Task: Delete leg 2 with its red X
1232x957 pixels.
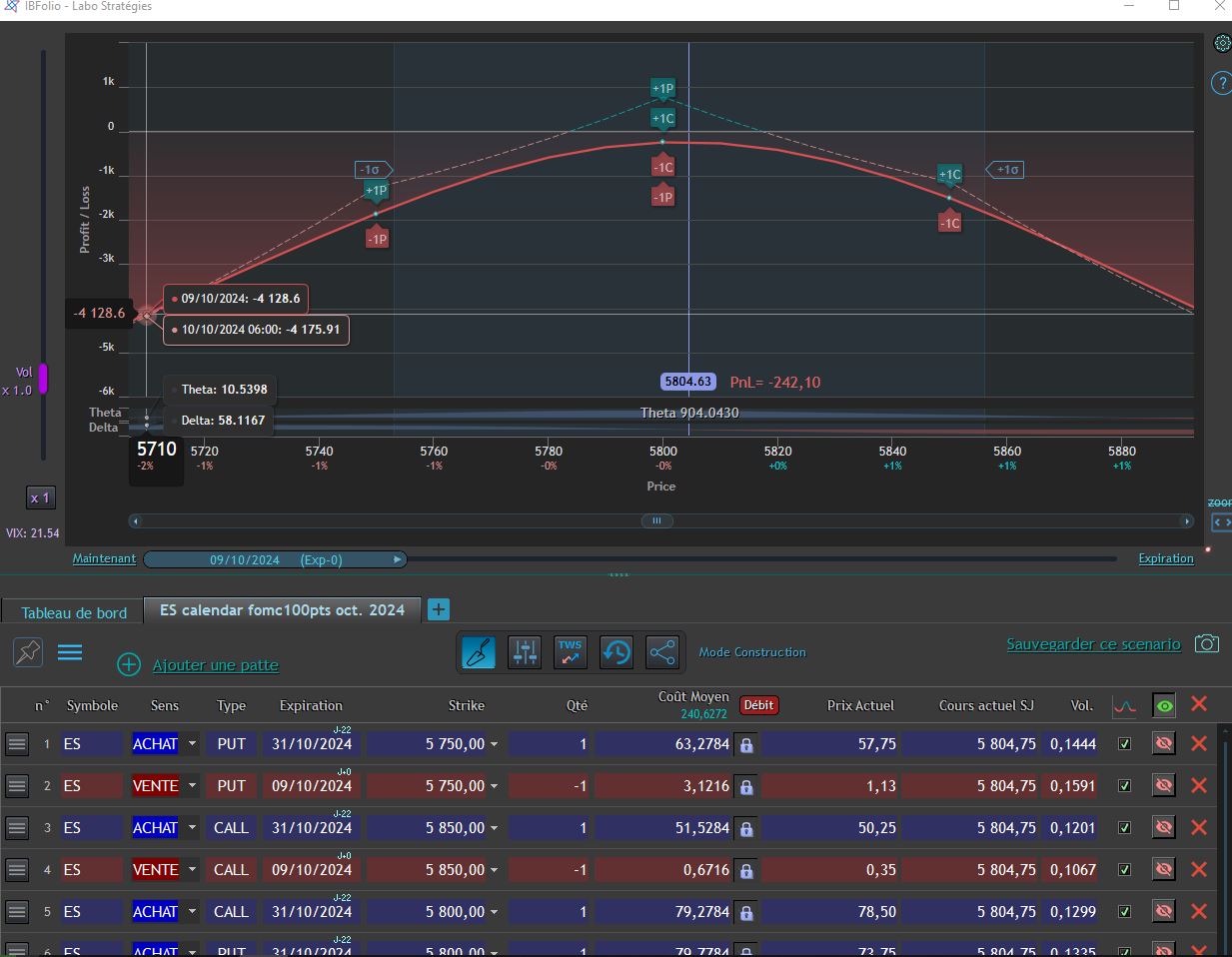Action: 1199,785
